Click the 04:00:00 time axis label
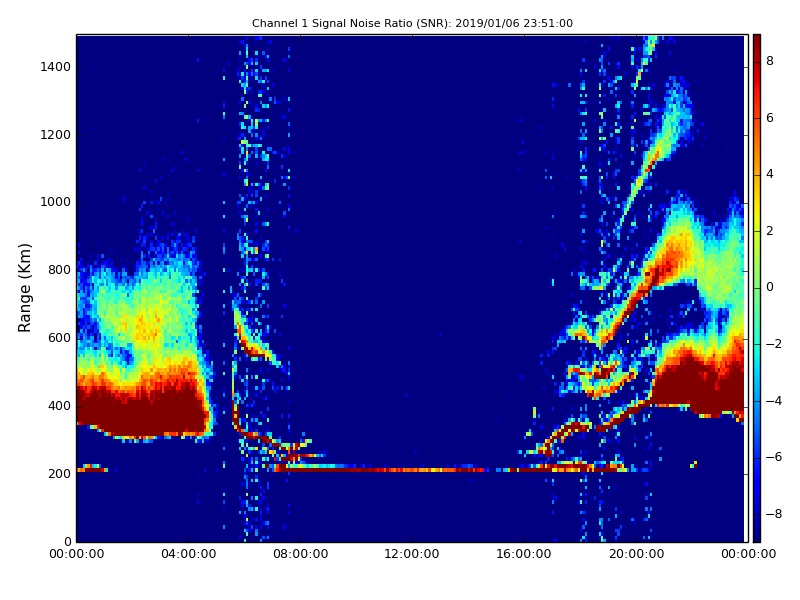The height and width of the screenshot is (600, 800). coord(189,554)
